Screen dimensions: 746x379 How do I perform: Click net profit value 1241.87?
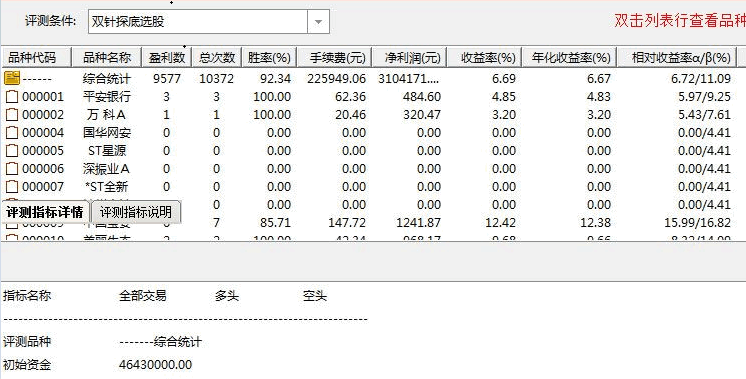click(x=418, y=223)
